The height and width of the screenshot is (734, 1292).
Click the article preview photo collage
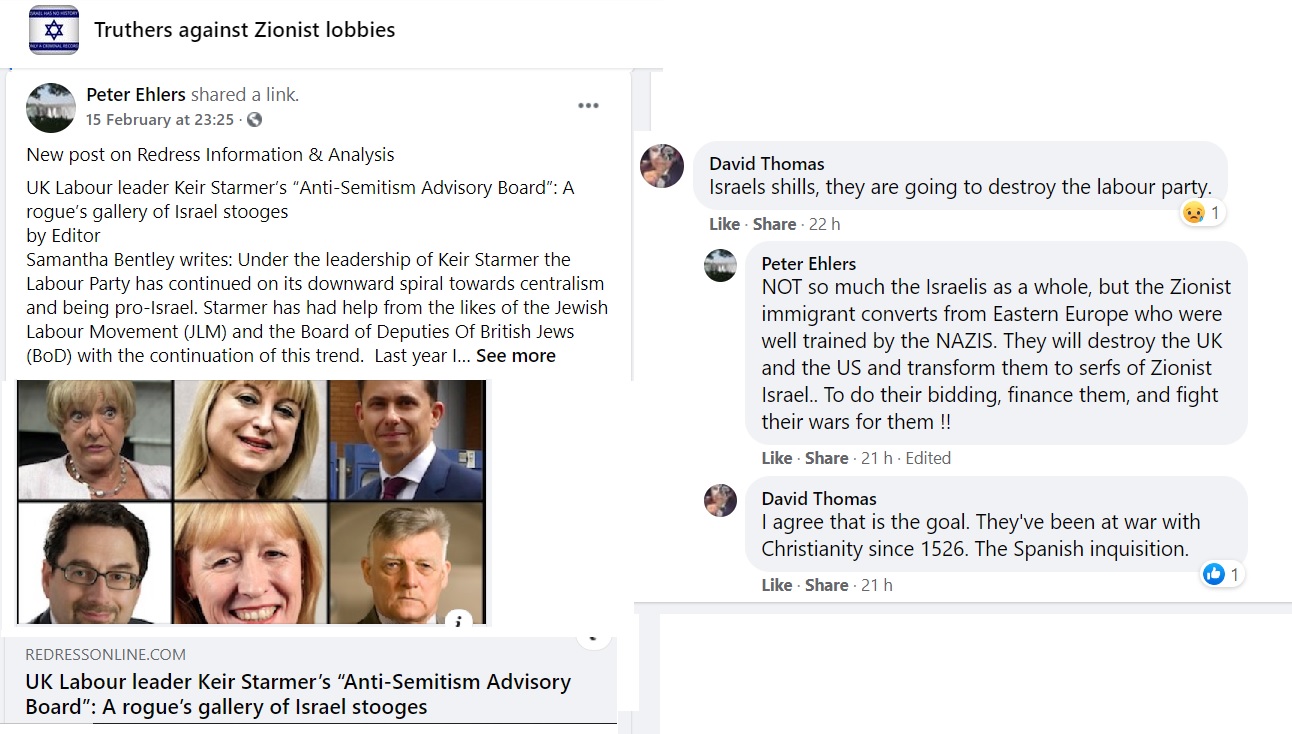tap(251, 502)
